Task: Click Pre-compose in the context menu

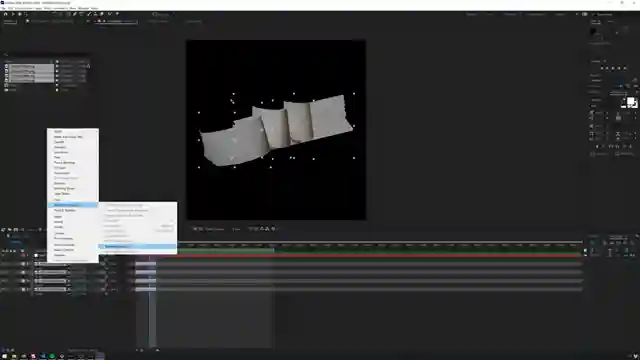Action: 73,238
